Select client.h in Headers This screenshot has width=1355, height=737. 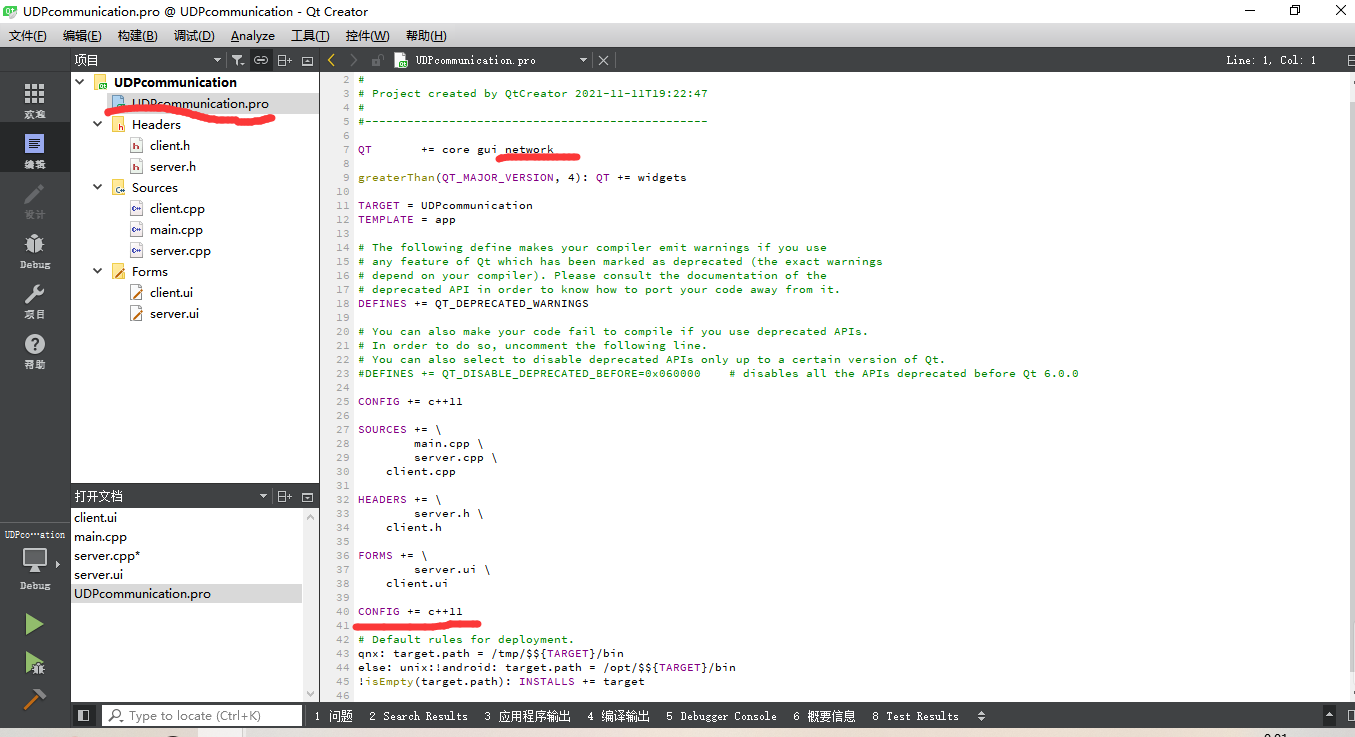(170, 146)
